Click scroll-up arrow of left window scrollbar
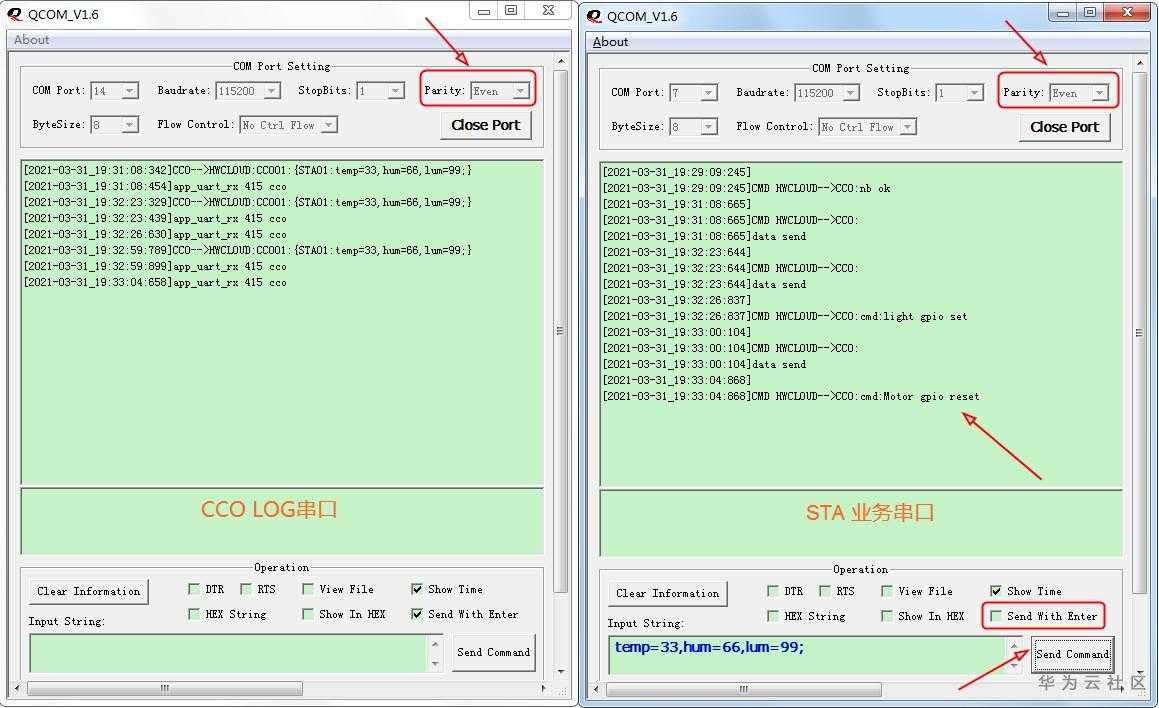 [560, 61]
